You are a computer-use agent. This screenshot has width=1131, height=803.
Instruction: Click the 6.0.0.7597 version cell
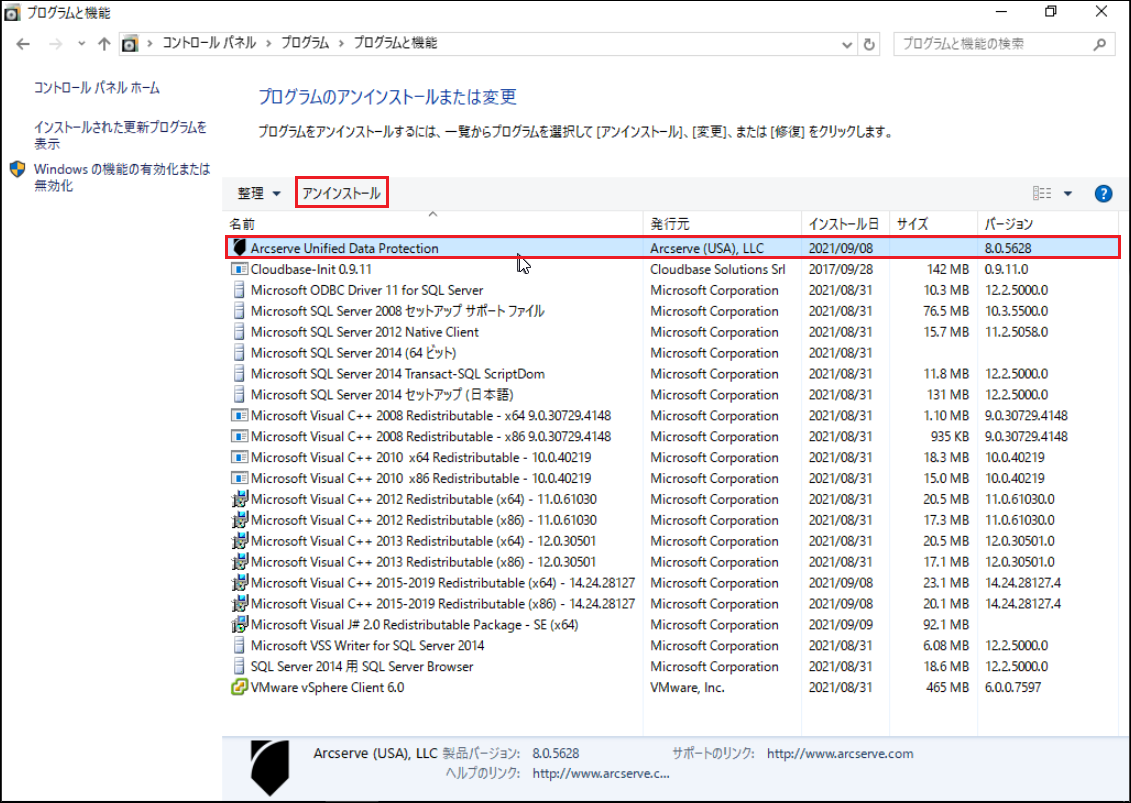[x=1013, y=688]
